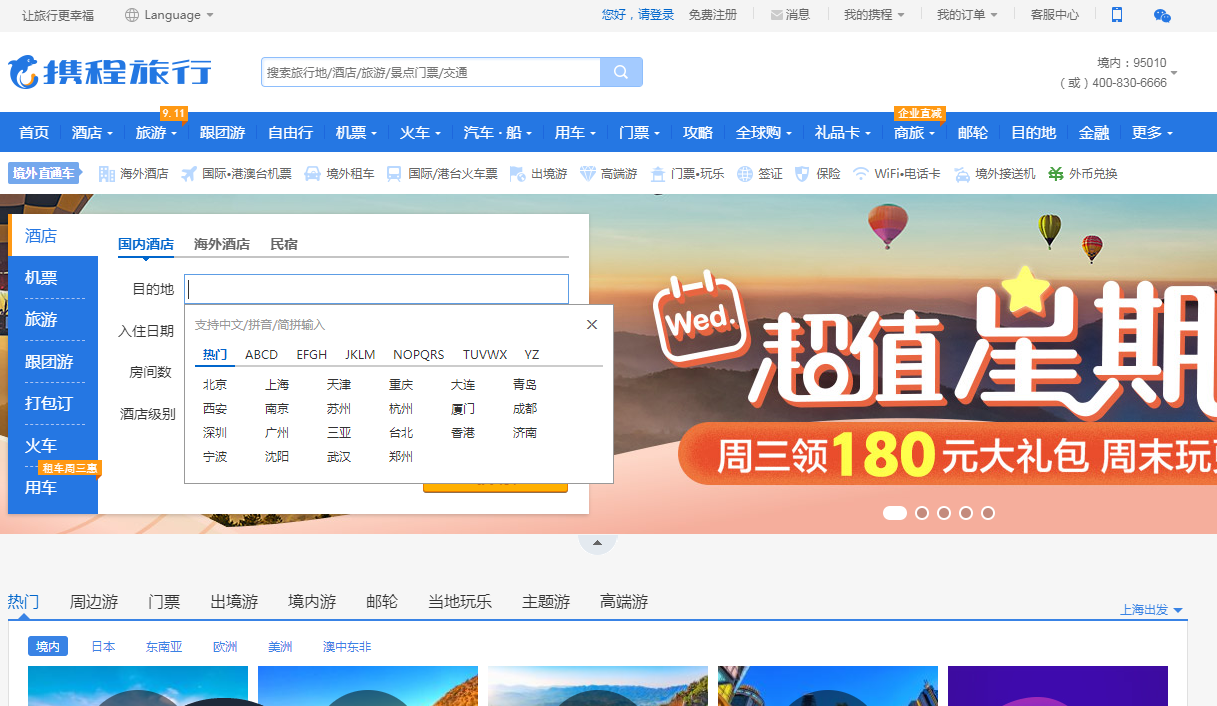The width and height of the screenshot is (1217, 706).
Task: Close the city picker popup
Action: (592, 325)
